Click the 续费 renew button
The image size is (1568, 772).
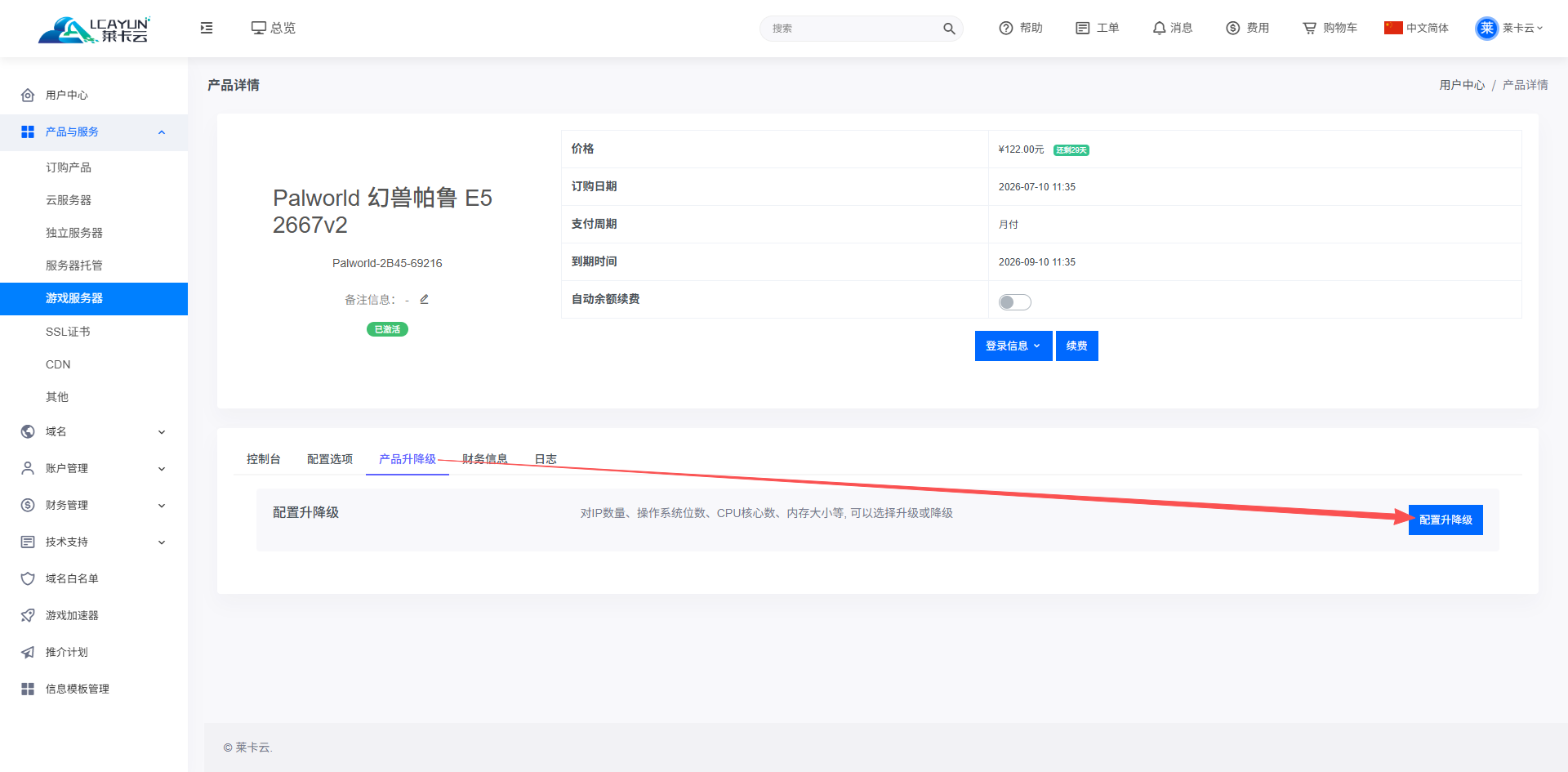(1076, 346)
